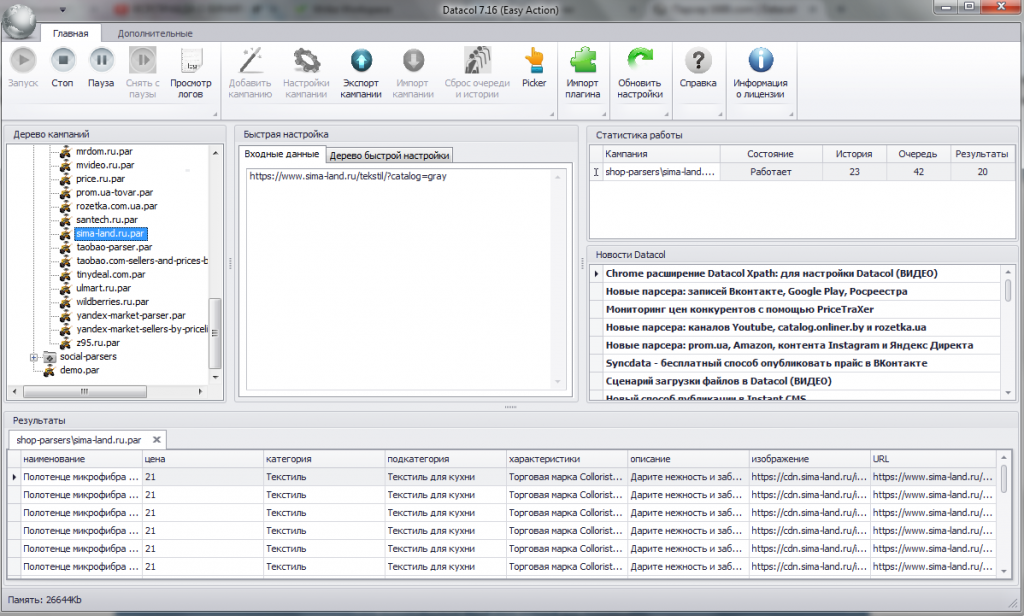Image resolution: width=1024 pixels, height=616 pixels.
Task: Sort results by the цена column header
Action: [x=200, y=459]
